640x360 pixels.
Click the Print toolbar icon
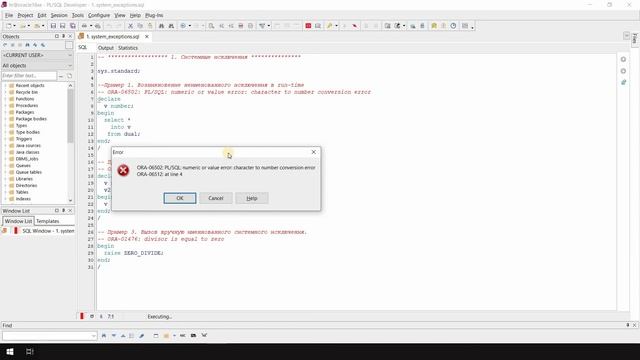[x=84, y=26]
